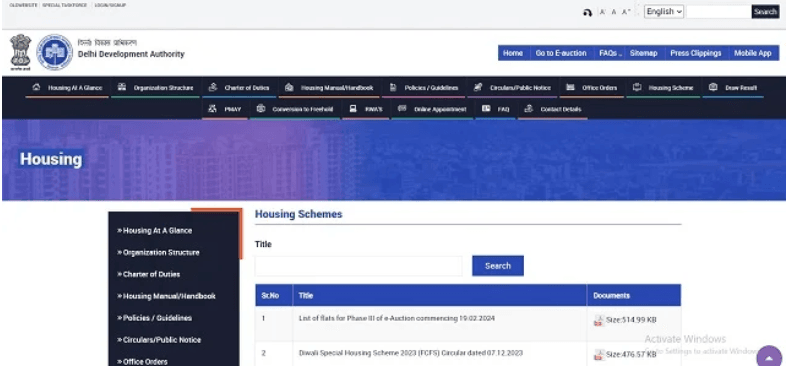Click the Office Orders nav icon

[x=570, y=87]
